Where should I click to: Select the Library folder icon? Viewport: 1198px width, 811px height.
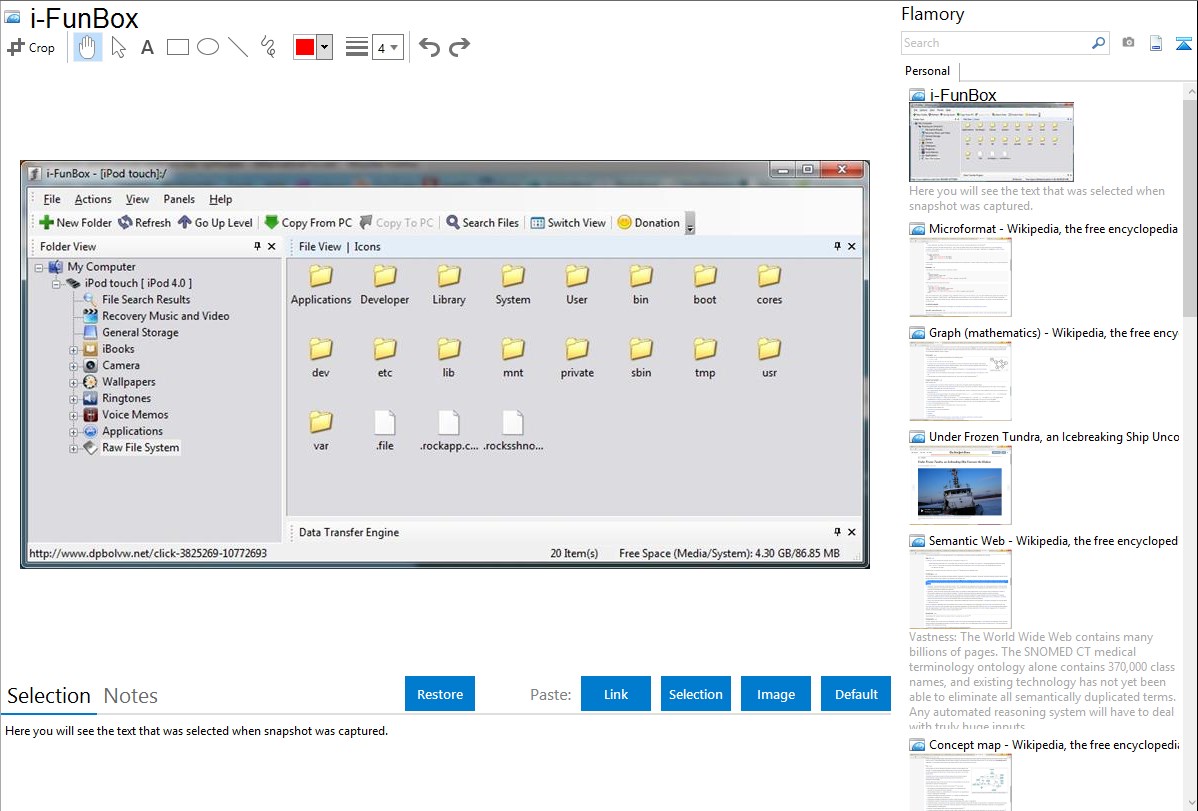pyautogui.click(x=449, y=285)
